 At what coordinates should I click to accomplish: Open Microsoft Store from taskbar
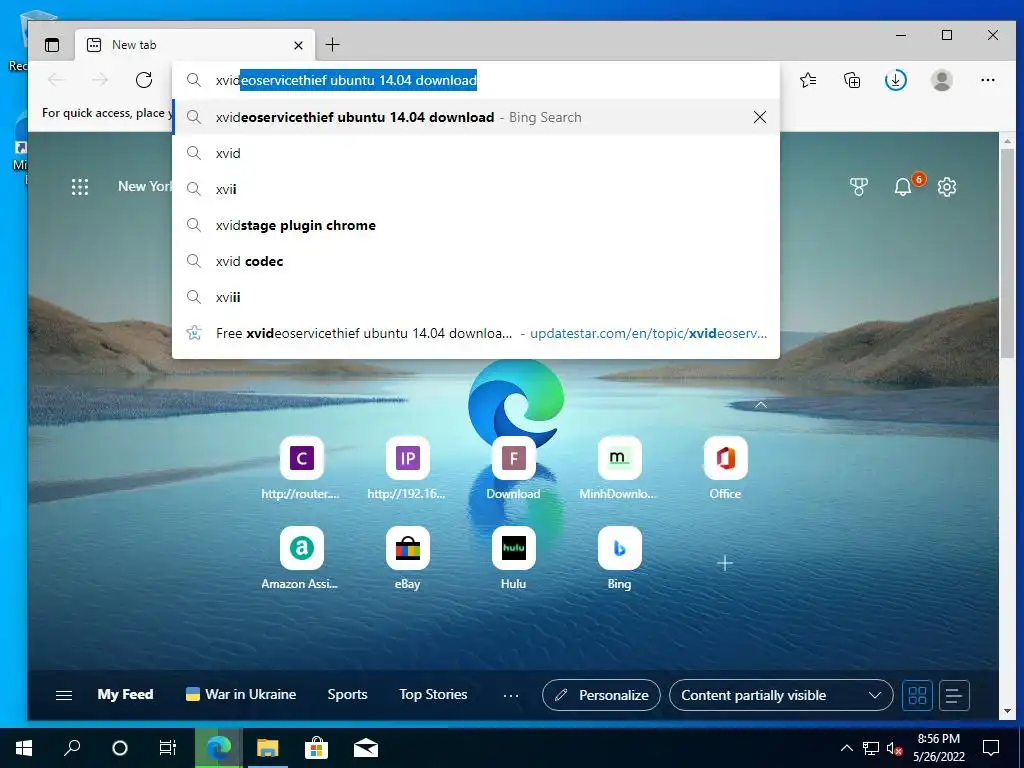[316, 748]
